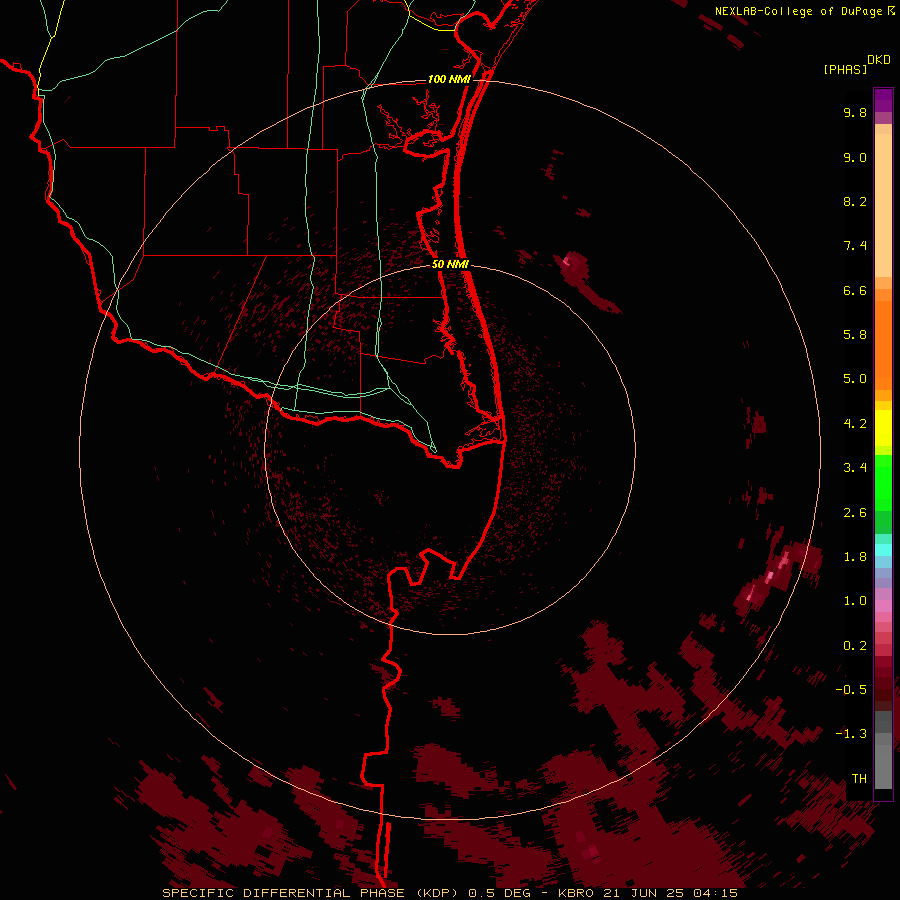Image resolution: width=900 pixels, height=900 pixels.
Task: Pick the pink band of the color bar
Action: pyautogui.click(x=883, y=606)
